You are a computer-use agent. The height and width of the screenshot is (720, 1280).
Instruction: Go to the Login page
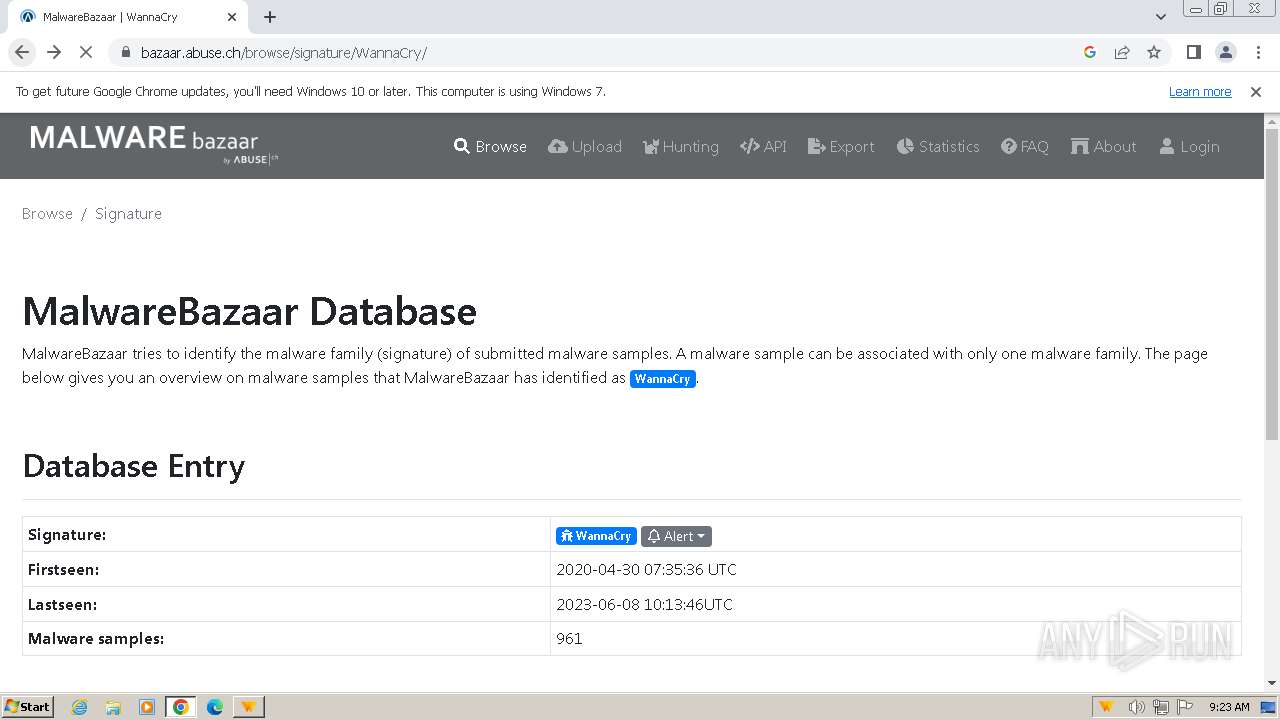[x=1189, y=146]
